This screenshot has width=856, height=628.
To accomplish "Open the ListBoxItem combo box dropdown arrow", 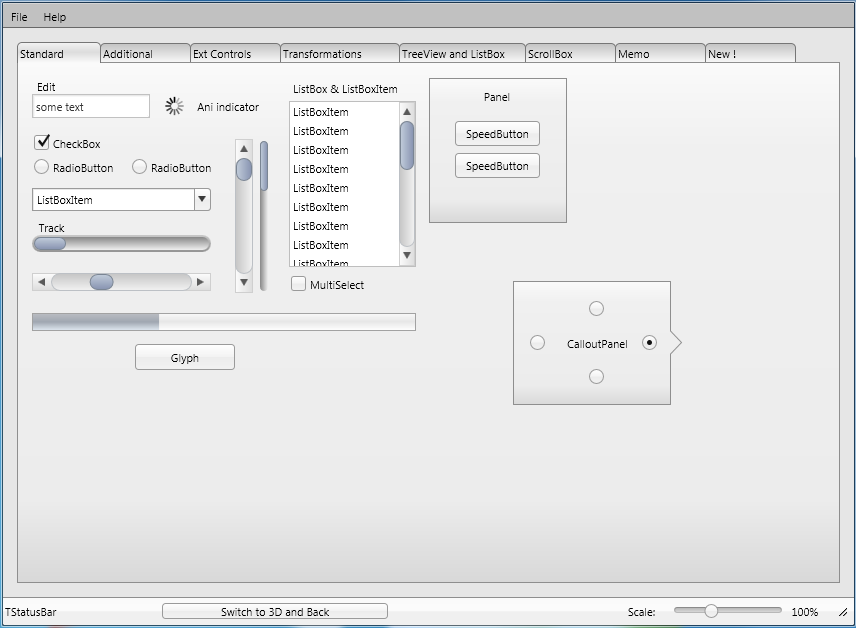I will click(202, 199).
